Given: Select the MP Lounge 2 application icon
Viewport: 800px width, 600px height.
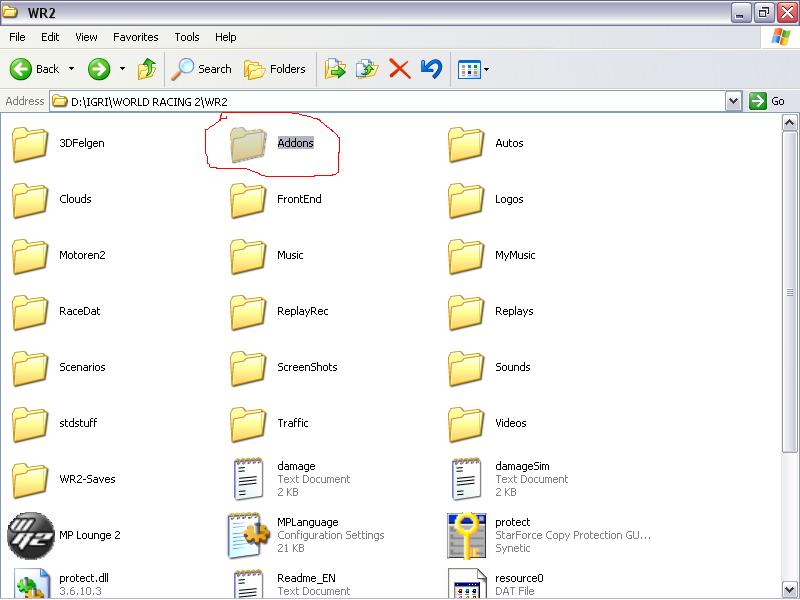Looking at the screenshot, I should tap(30, 535).
